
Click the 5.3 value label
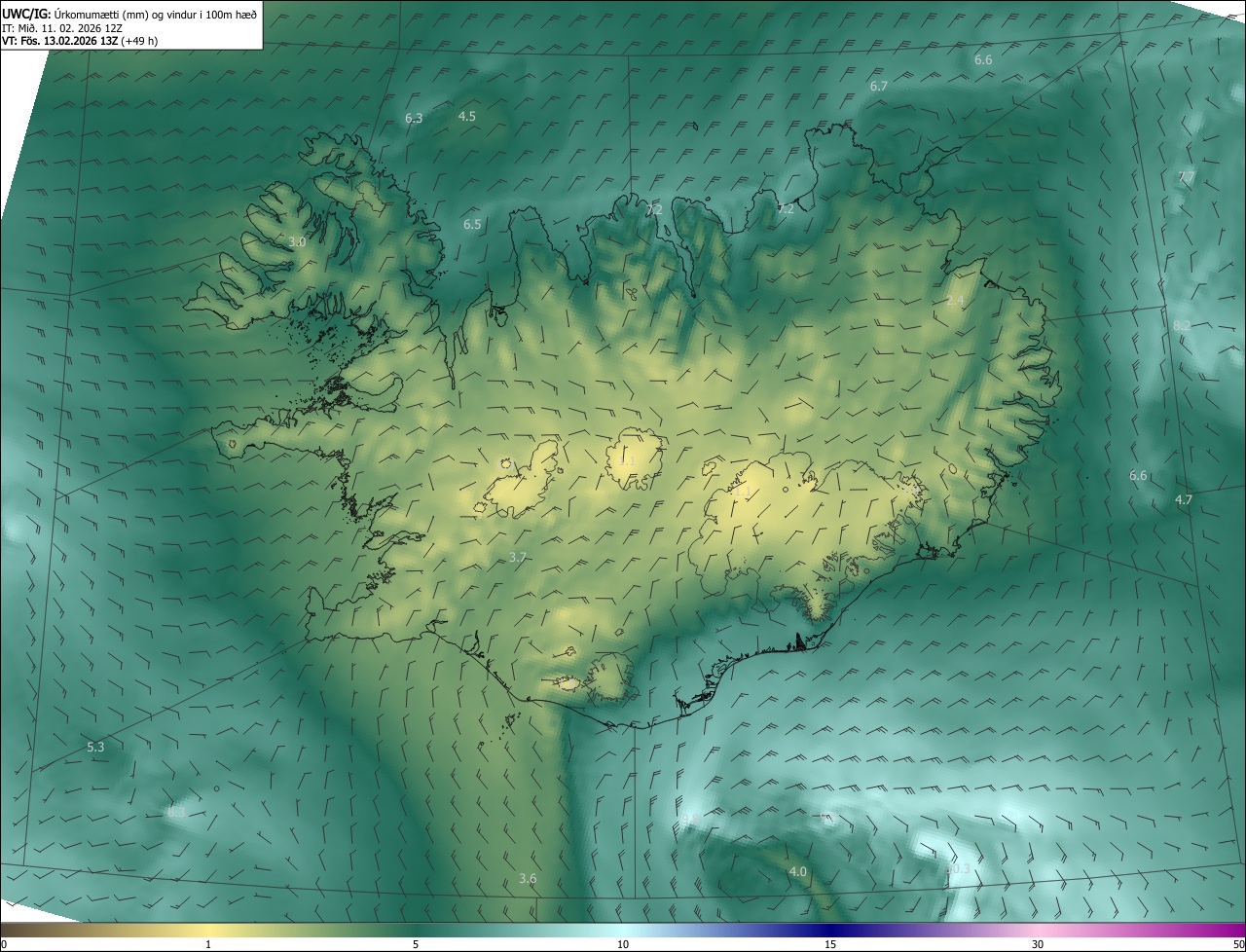pos(95,747)
